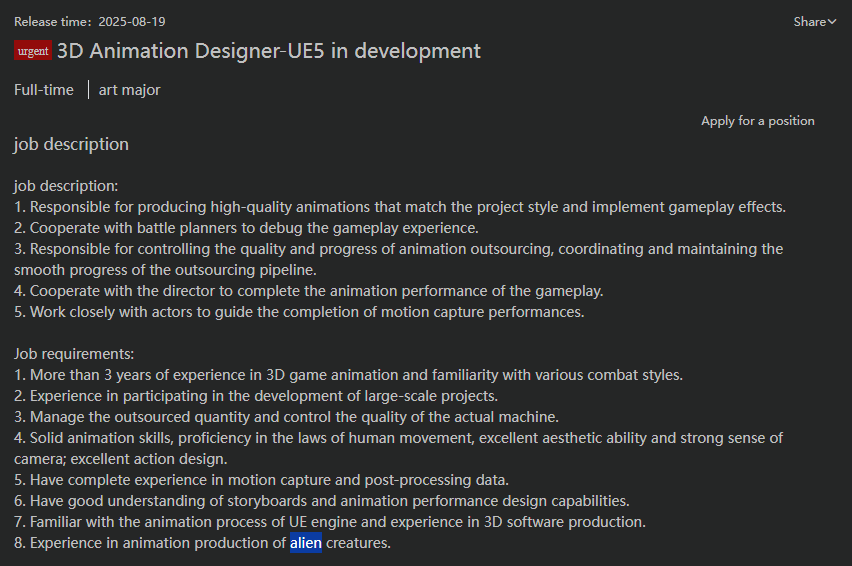This screenshot has height=566, width=852.
Task: Click the line about cooperating with battle planners
Action: click(246, 228)
